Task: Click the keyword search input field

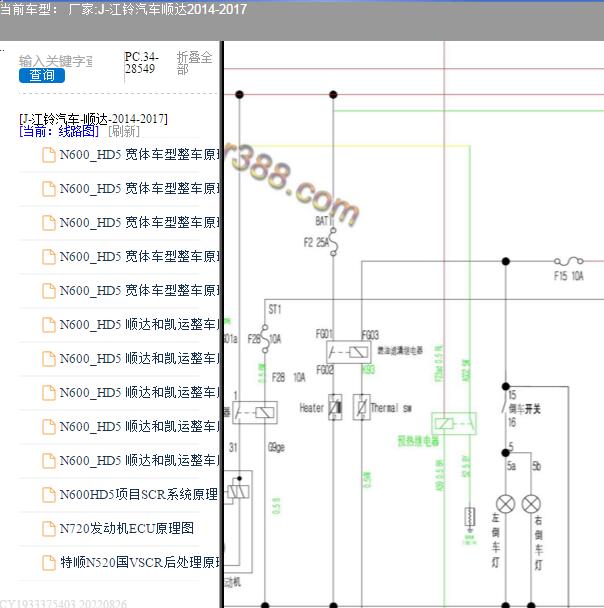Action: click(56, 61)
